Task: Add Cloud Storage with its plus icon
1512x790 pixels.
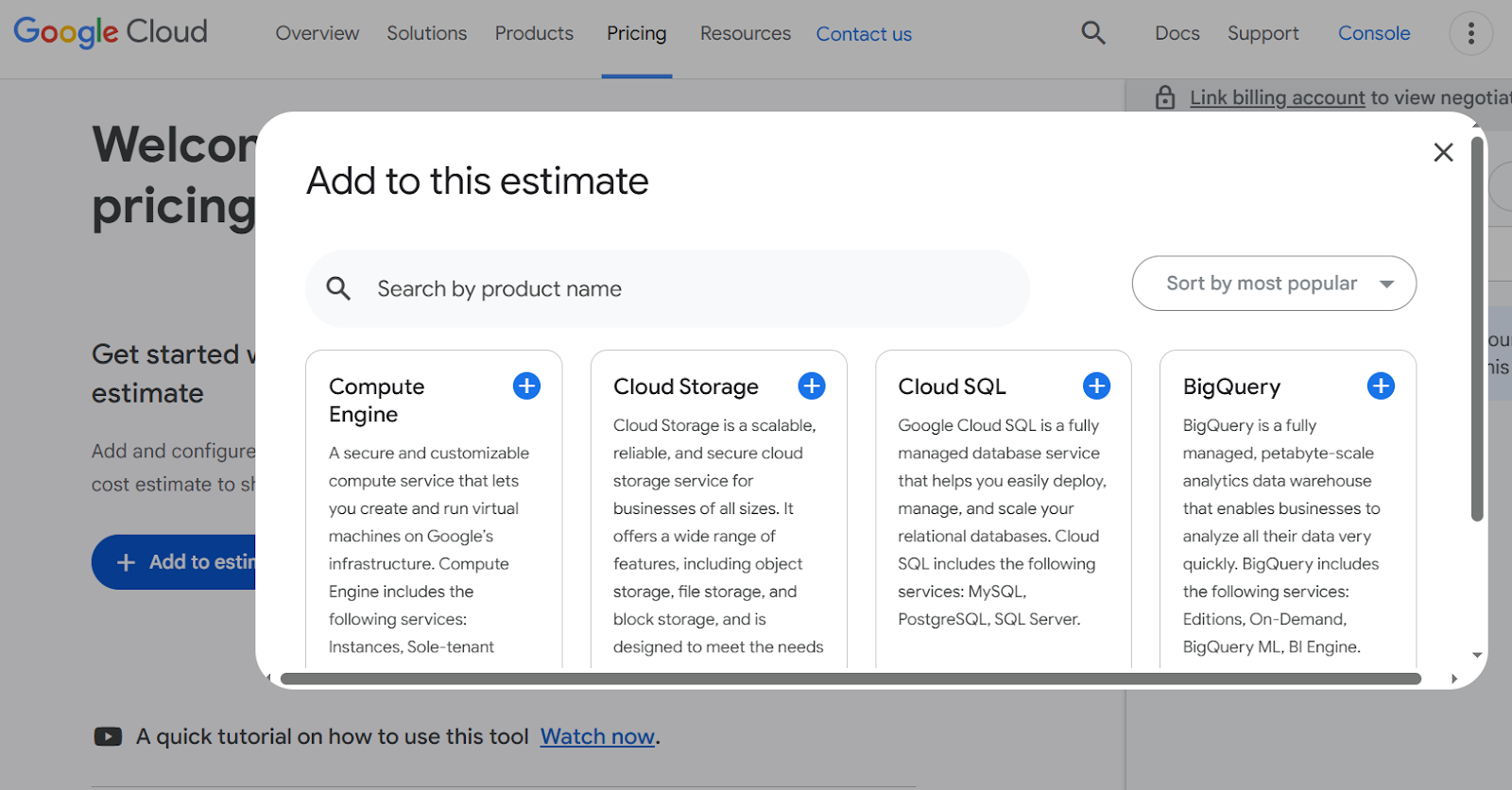Action: click(812, 386)
